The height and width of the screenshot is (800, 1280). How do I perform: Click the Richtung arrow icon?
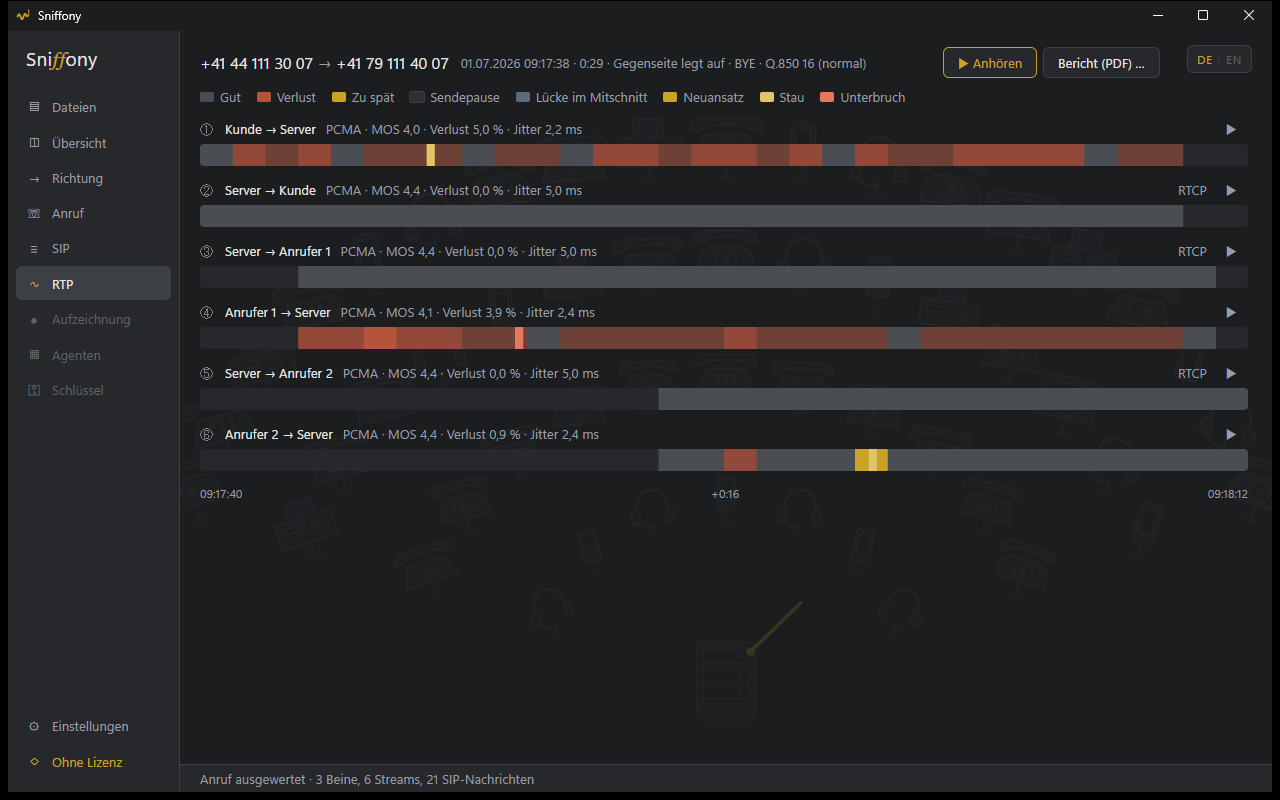pyautogui.click(x=34, y=179)
